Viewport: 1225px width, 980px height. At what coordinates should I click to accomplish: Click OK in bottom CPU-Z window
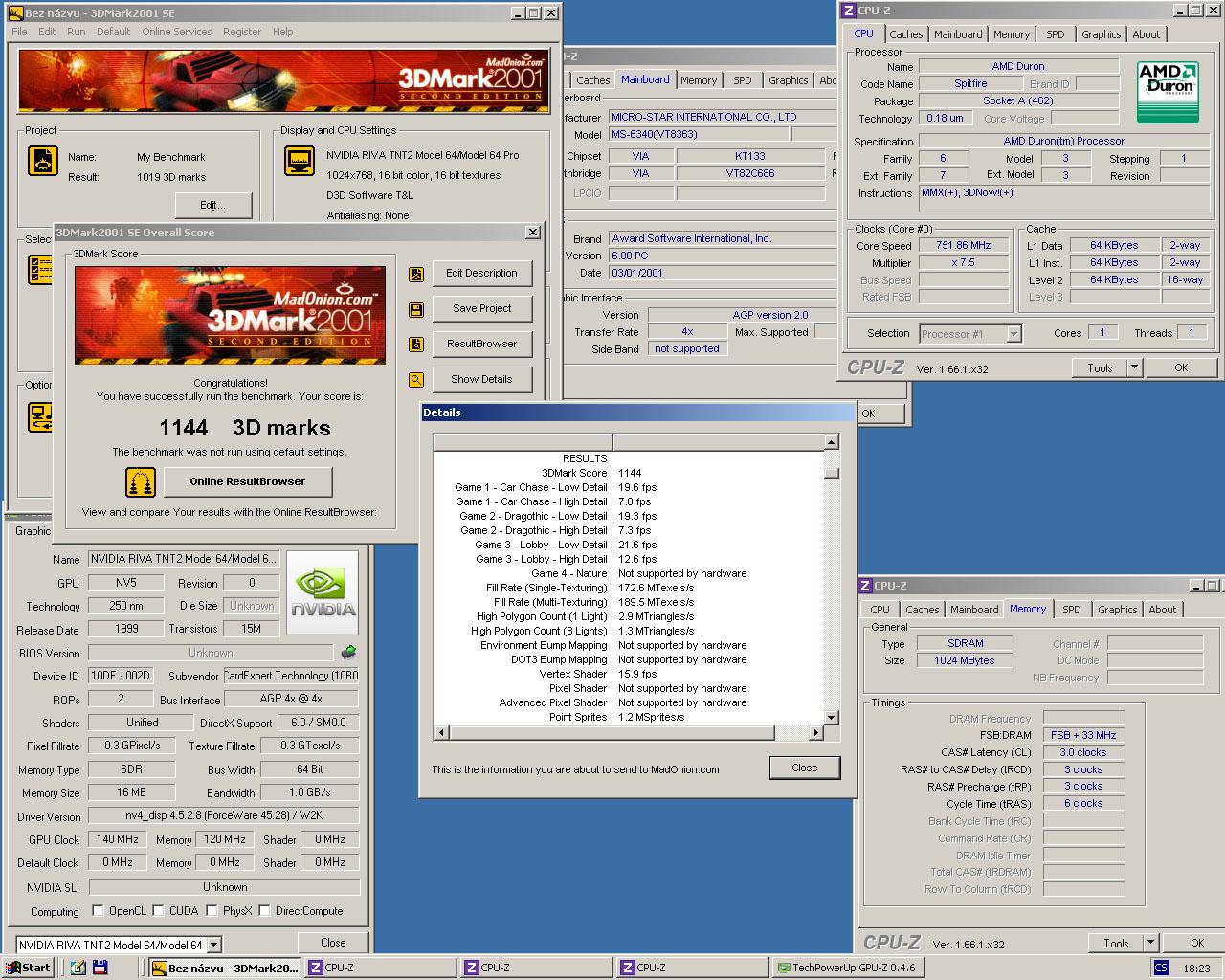[1196, 943]
